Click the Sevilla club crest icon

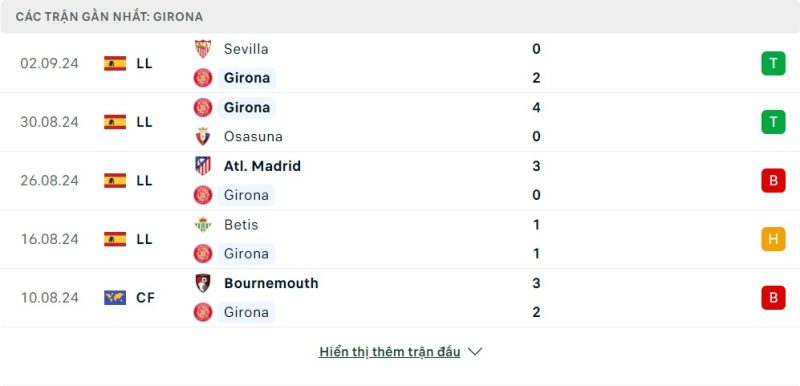203,49
